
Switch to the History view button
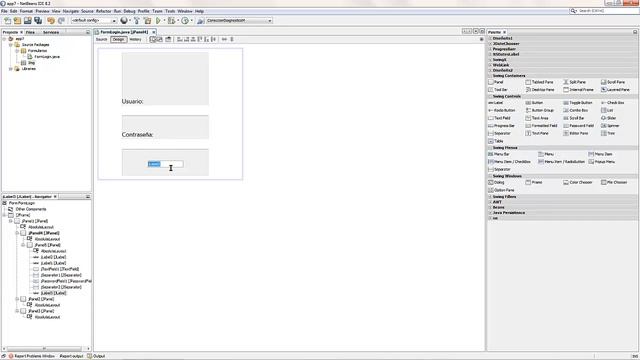coord(135,39)
